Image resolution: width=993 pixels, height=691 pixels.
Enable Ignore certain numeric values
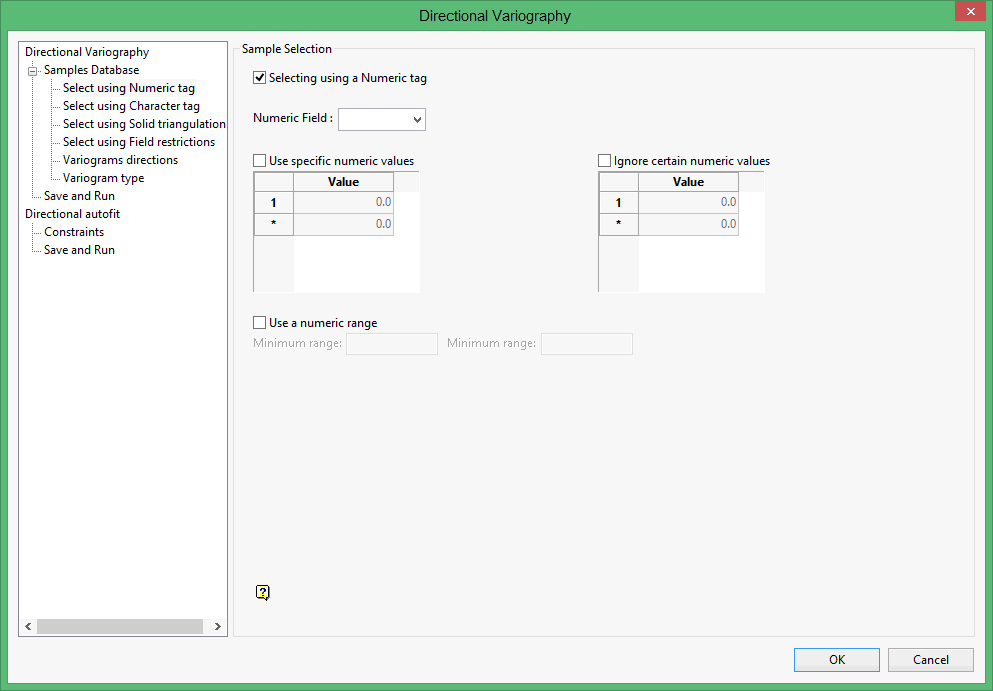coord(604,160)
